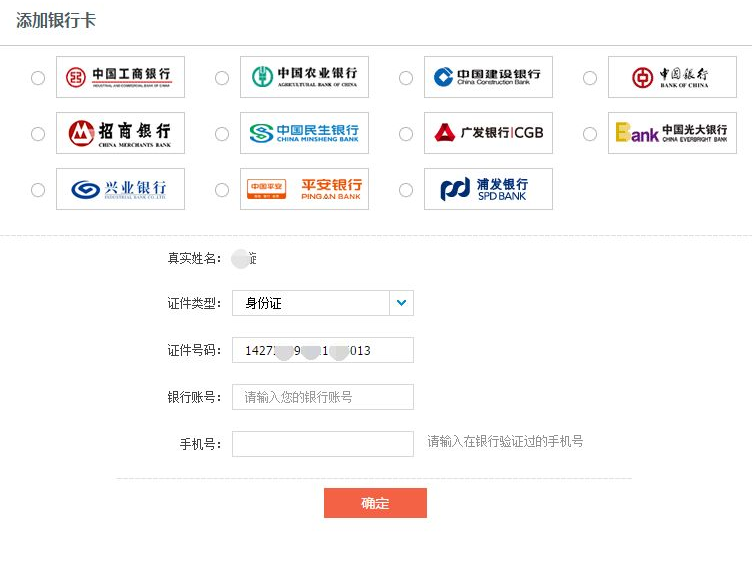The height and width of the screenshot is (569, 752).
Task: Select the Industrial Bank radio button
Action: [x=38, y=190]
